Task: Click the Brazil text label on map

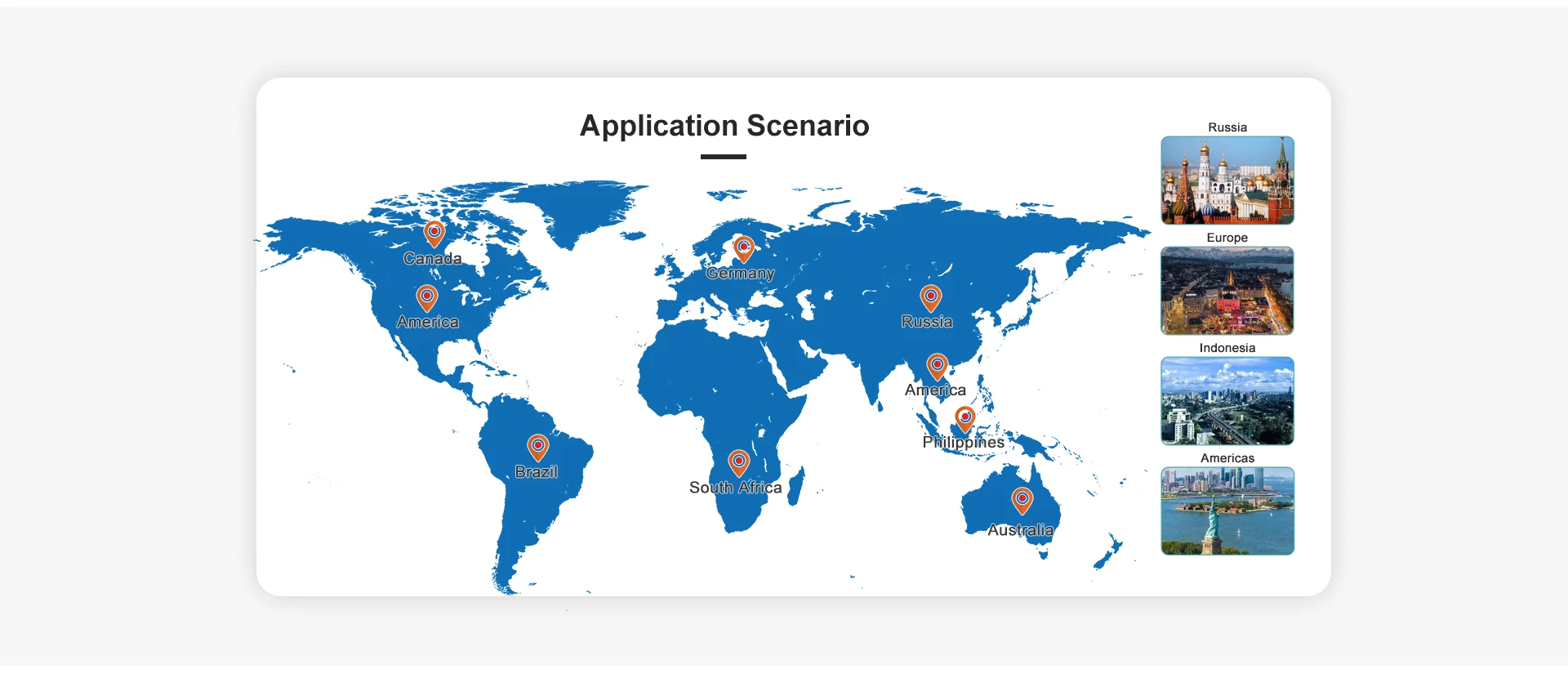Action: coord(536,472)
